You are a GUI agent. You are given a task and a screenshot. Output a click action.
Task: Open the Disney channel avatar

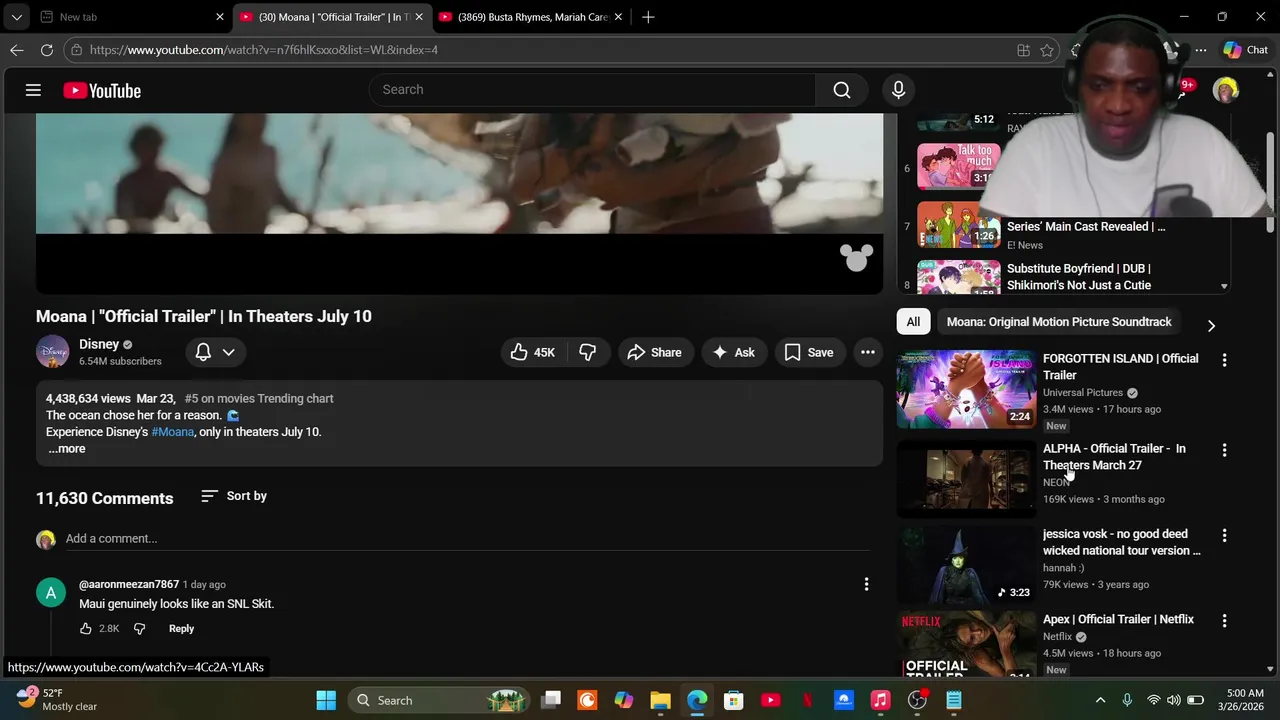(52, 352)
